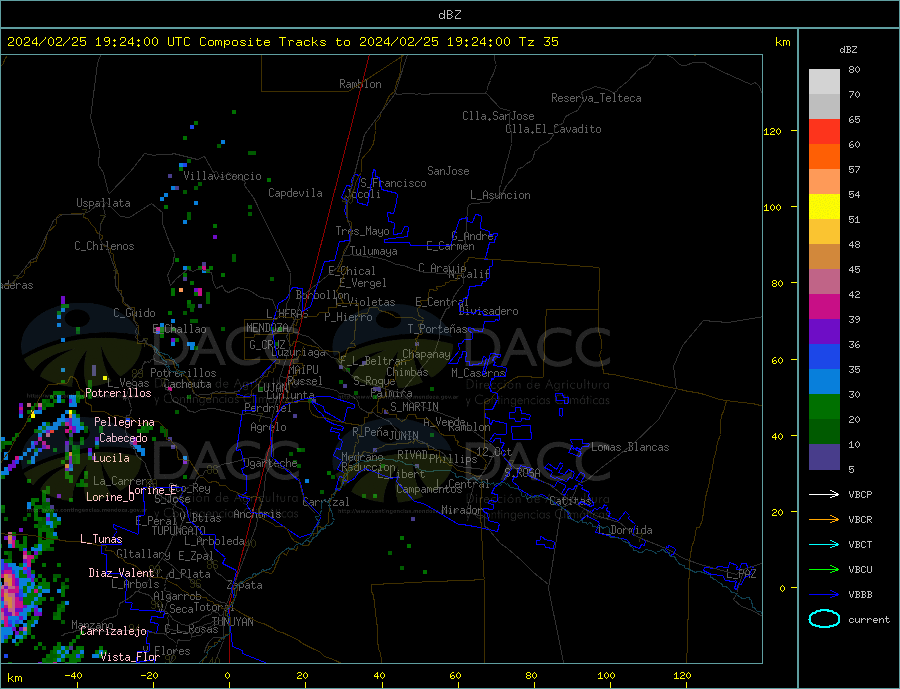The width and height of the screenshot is (900, 689).
Task: Click the Lomas_Blancas map label
Action: (630, 447)
